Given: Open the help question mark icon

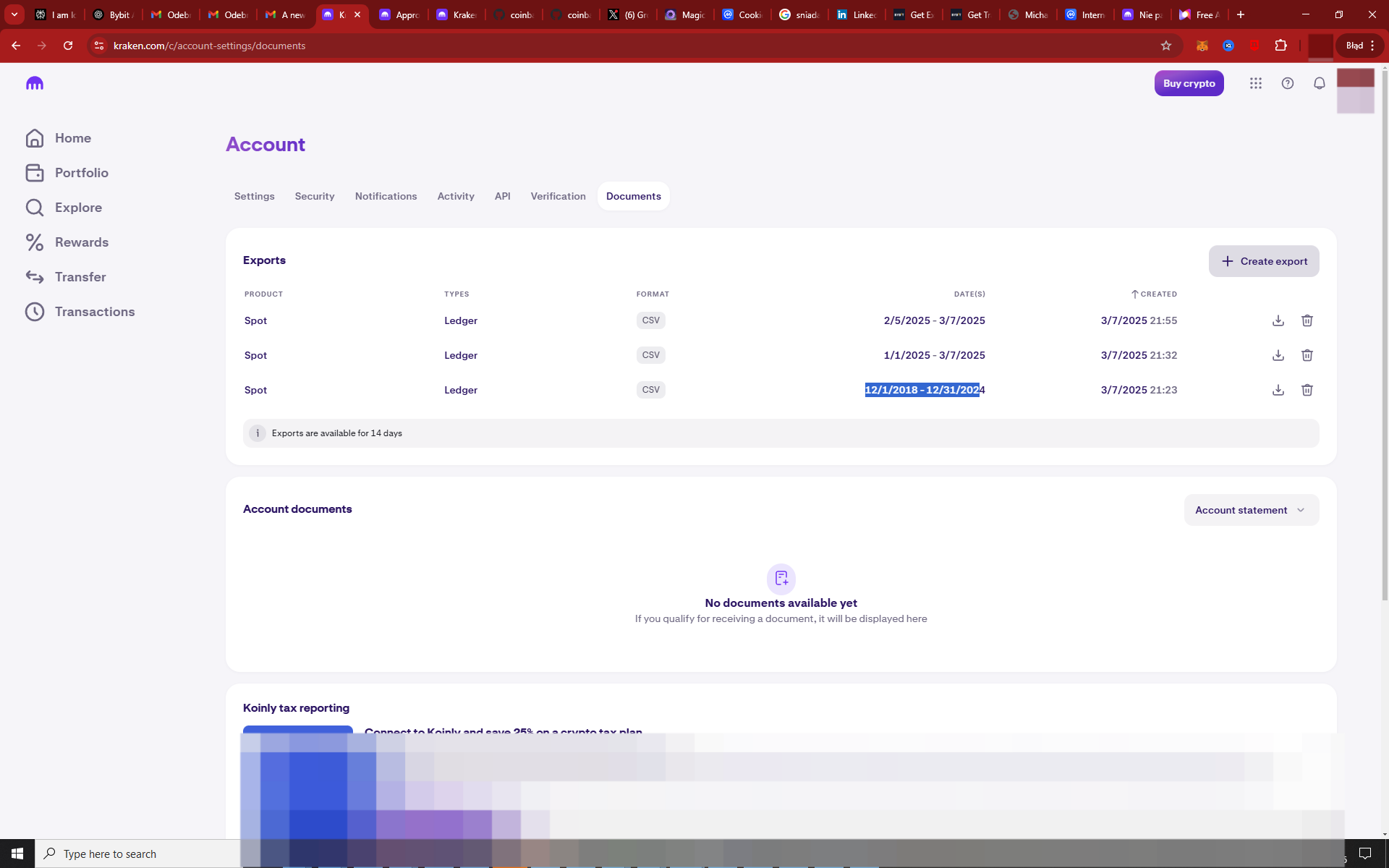Looking at the screenshot, I should 1287,83.
